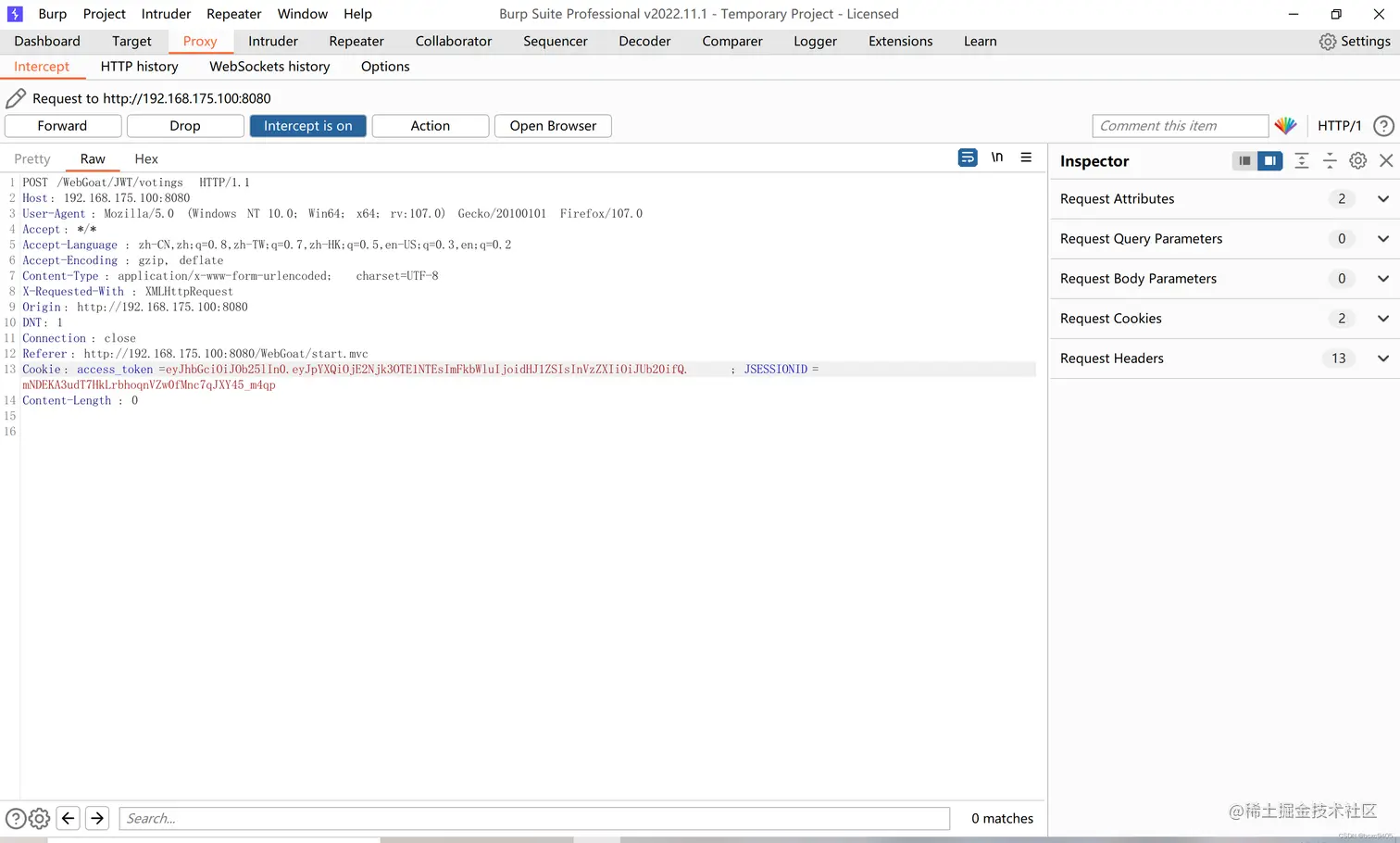The image size is (1400, 843).
Task: Open the Decoder tab
Action: 644,42
